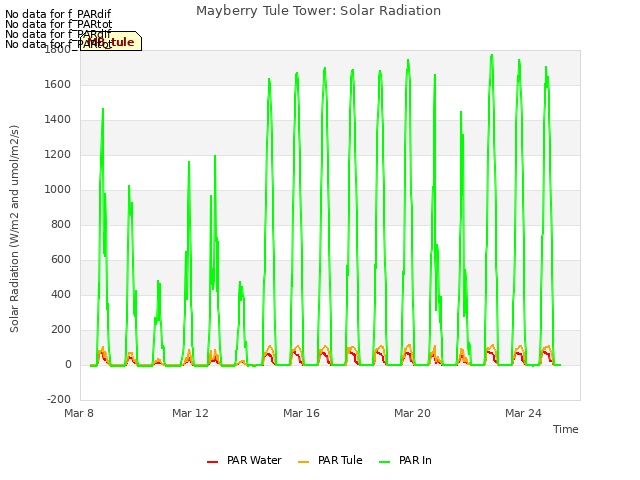Viewport: 640px width, 480px height.
Task: Click the green PAR In legend swatch
Action: pos(384,462)
